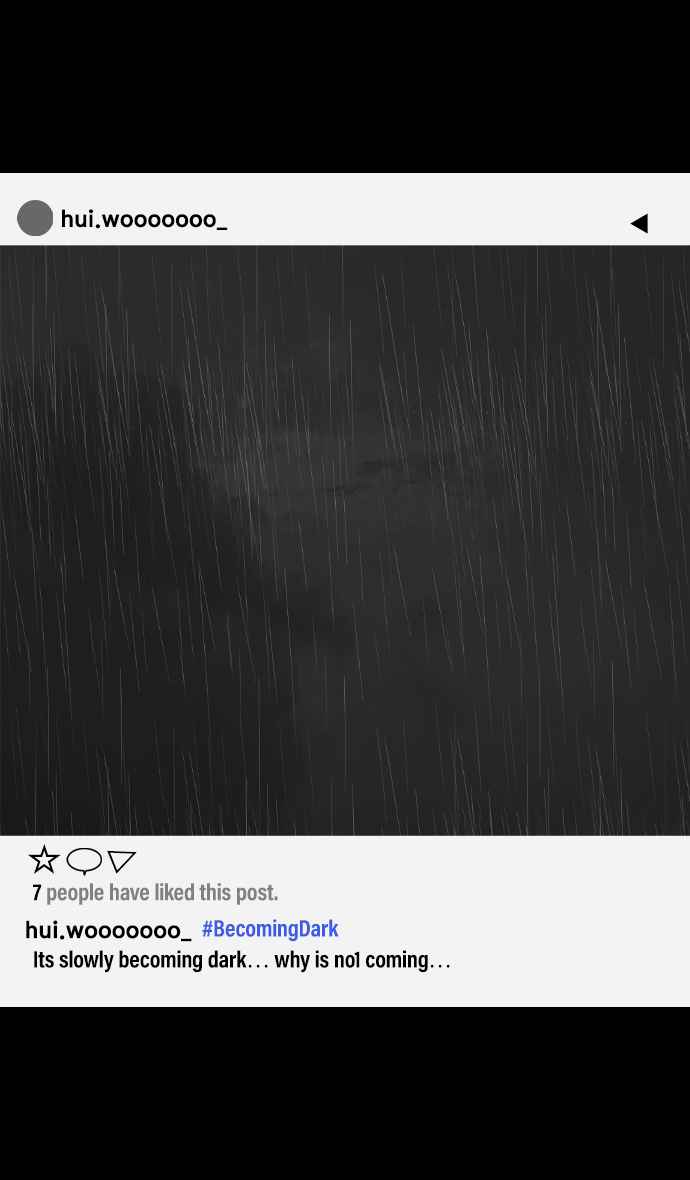Open hui.wooooooo_ profile from post header

(144, 219)
